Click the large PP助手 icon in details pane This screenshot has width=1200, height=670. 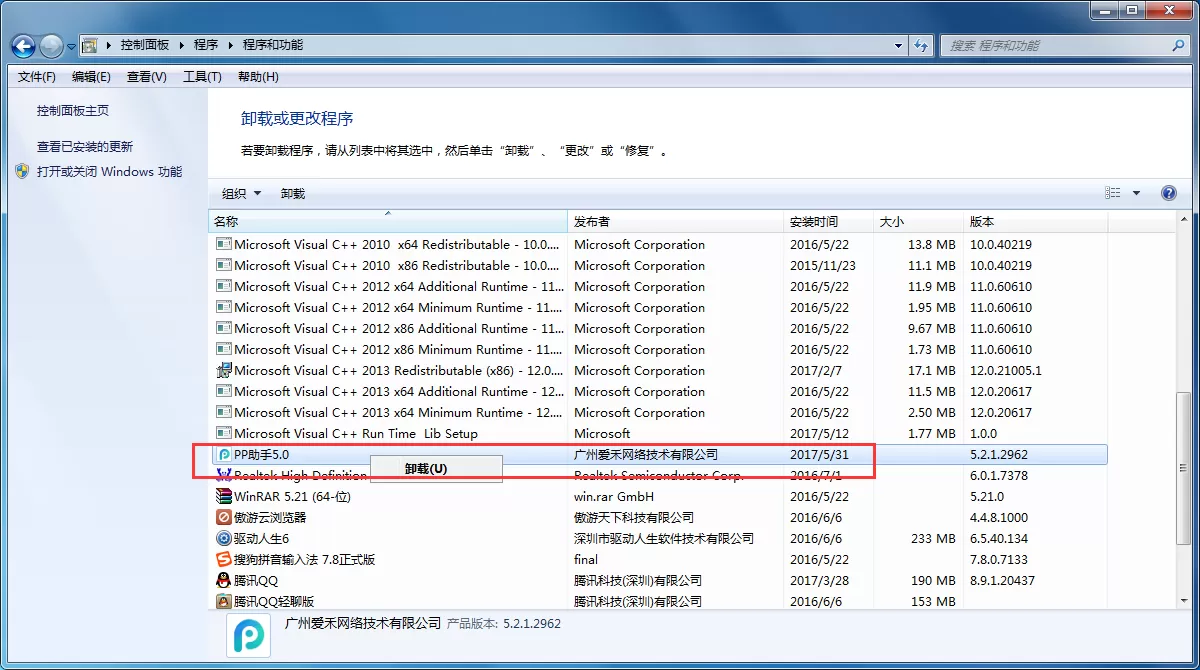249,634
